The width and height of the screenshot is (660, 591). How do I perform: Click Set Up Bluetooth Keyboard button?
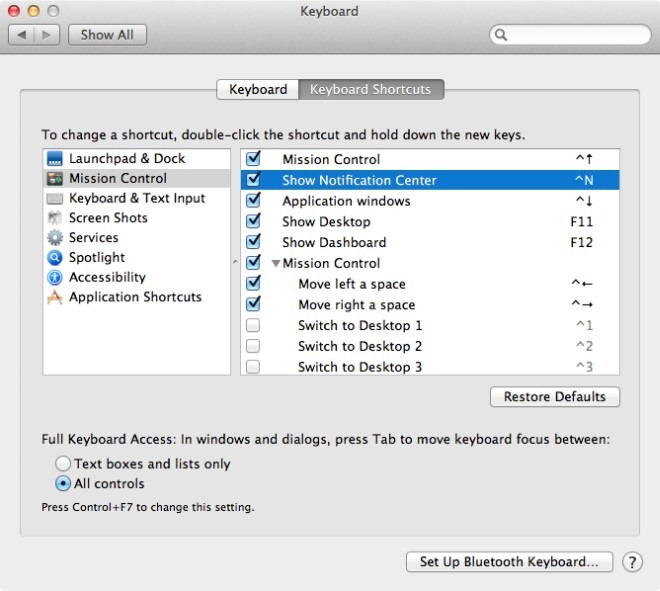(509, 562)
